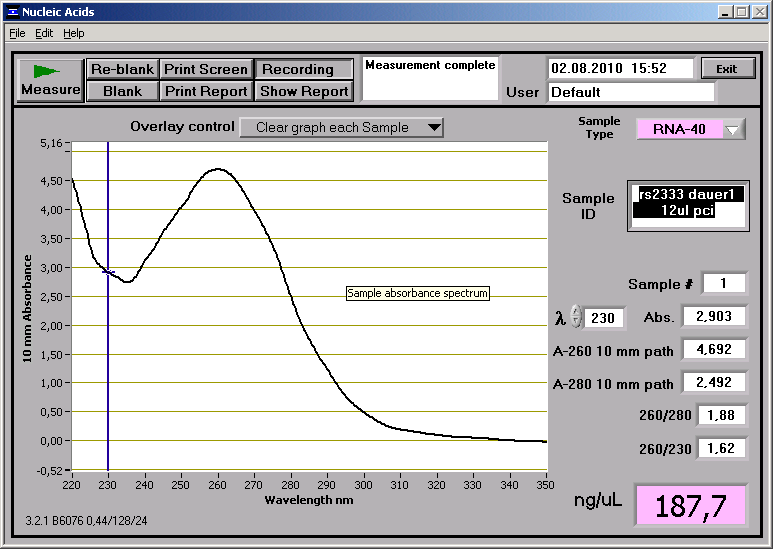Viewport: 773px width, 549px height.
Task: Click Print Report
Action: 205,91
